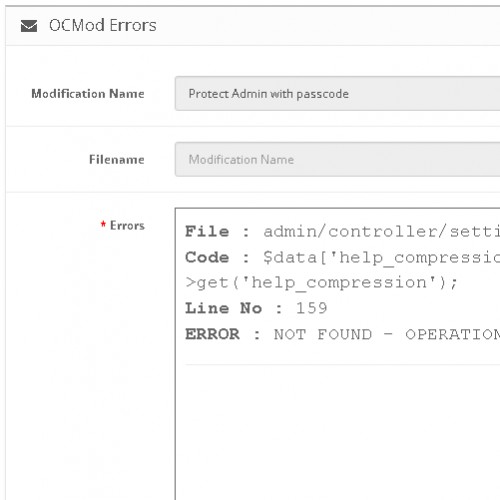Click the Errors field label

[x=127, y=226]
